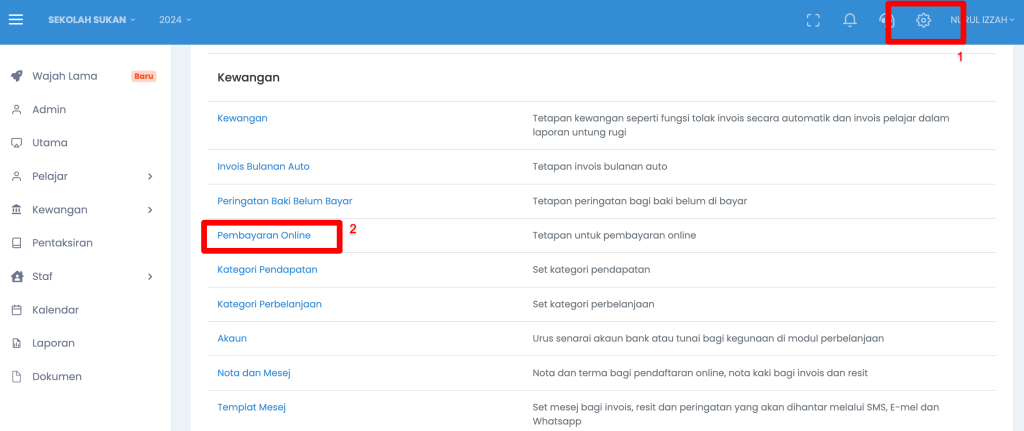Select Admin in sidebar
Viewport: 1024px width, 431px height.
49,110
